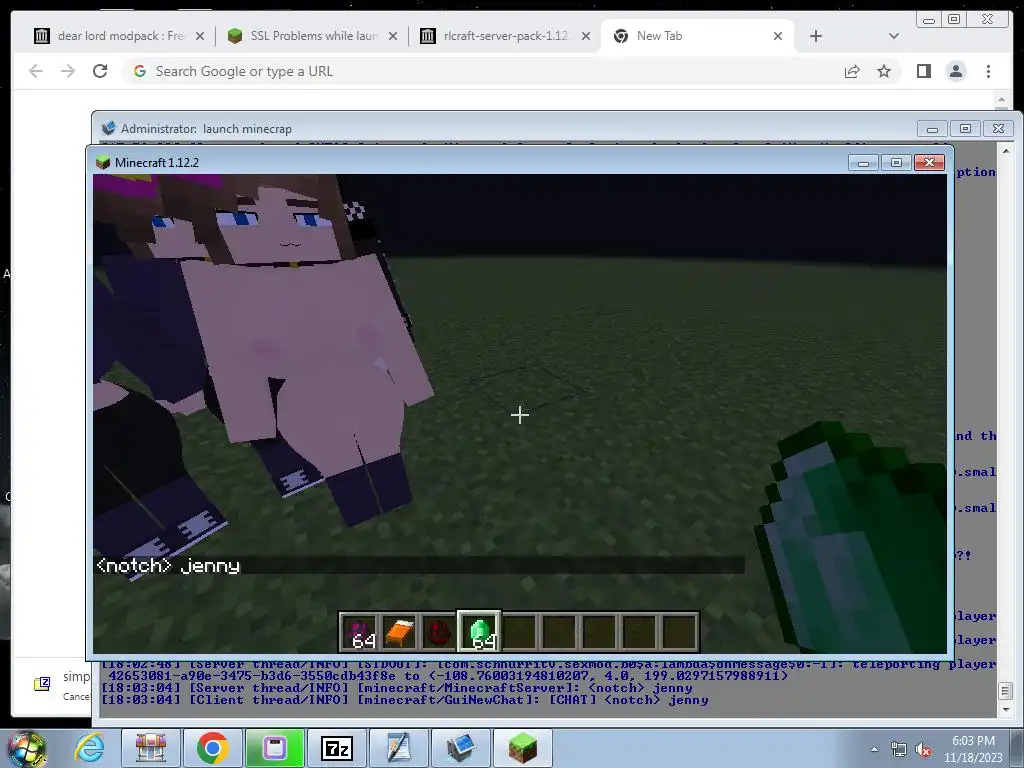Close the 'dear lord modpack' tab

tap(200, 36)
